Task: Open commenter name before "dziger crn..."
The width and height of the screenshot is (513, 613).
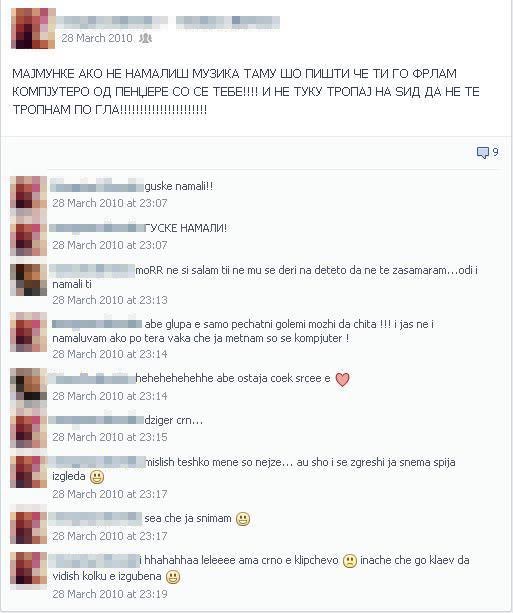Action: tap(96, 420)
